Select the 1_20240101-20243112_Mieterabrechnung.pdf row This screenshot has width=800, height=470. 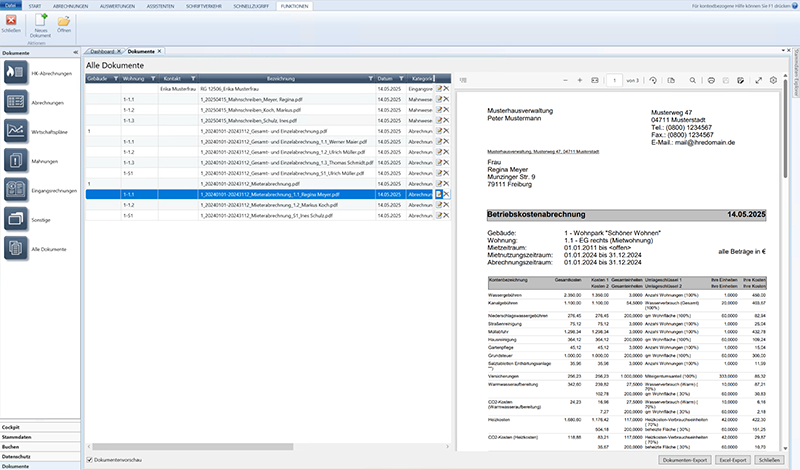click(x=268, y=184)
